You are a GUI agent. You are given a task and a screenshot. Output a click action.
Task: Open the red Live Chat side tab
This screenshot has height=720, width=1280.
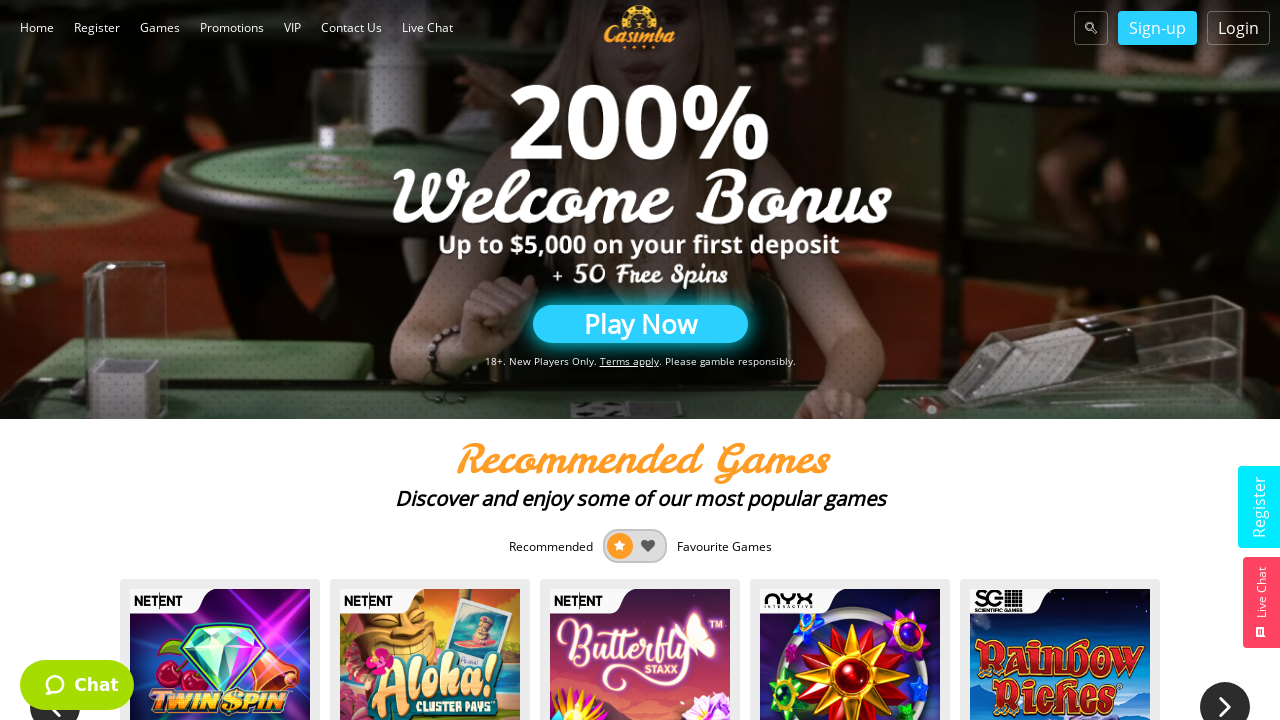(1261, 602)
